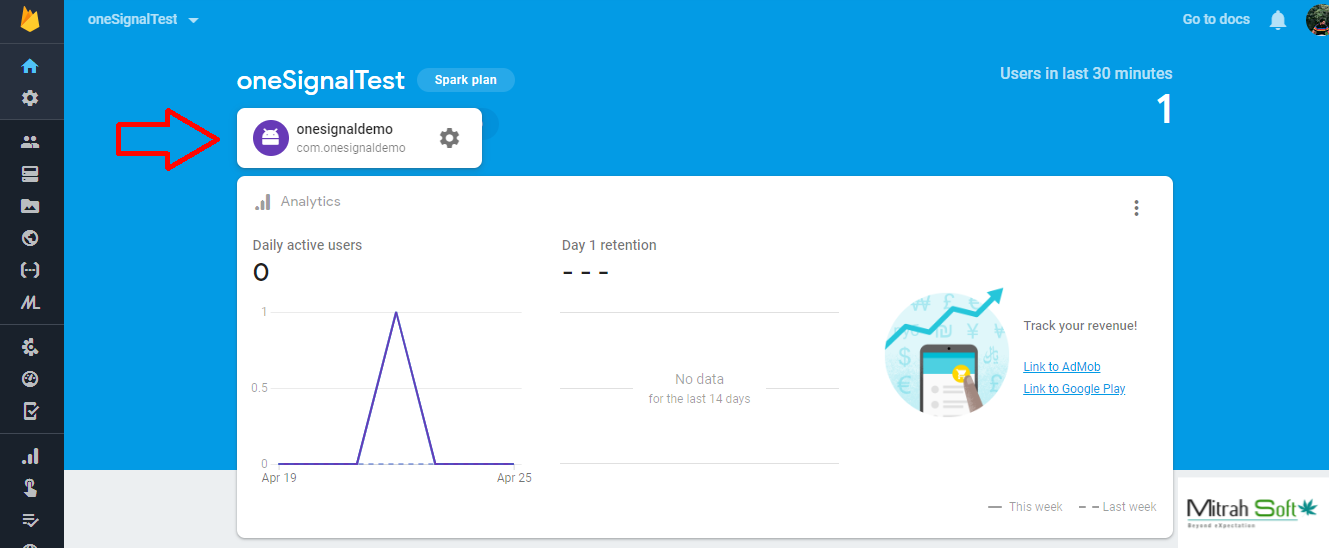Click the Go to docs link
Viewport: 1329px width, 548px height.
1216,19
